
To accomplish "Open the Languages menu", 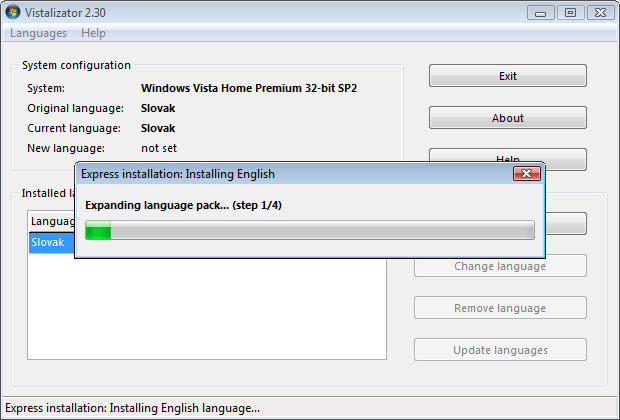I will click(x=38, y=33).
